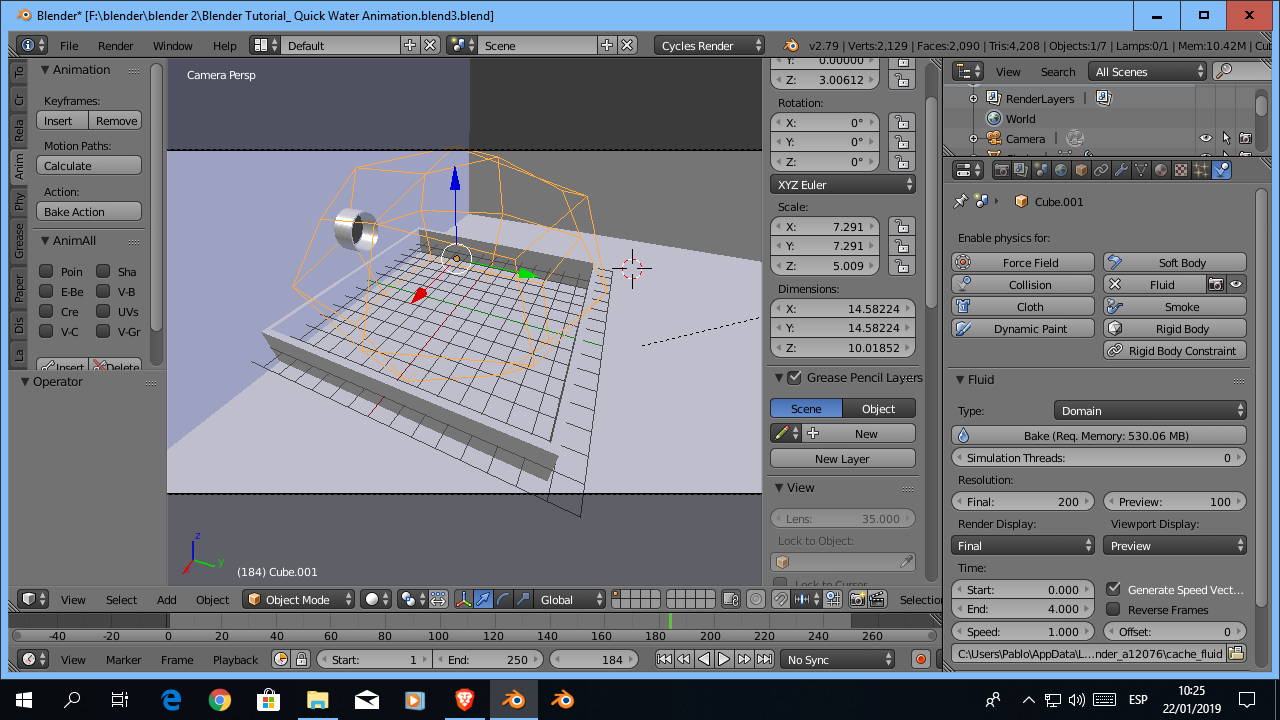The width and height of the screenshot is (1280, 720).
Task: Click the 3D manipulator axes toggle icon
Action: [464, 599]
